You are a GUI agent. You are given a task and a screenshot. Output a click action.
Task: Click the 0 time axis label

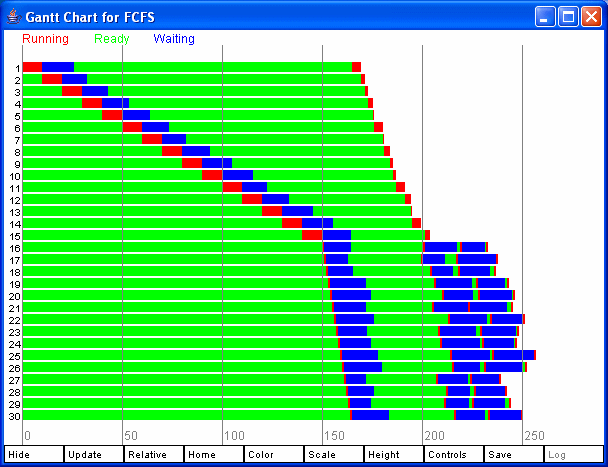pos(27,436)
